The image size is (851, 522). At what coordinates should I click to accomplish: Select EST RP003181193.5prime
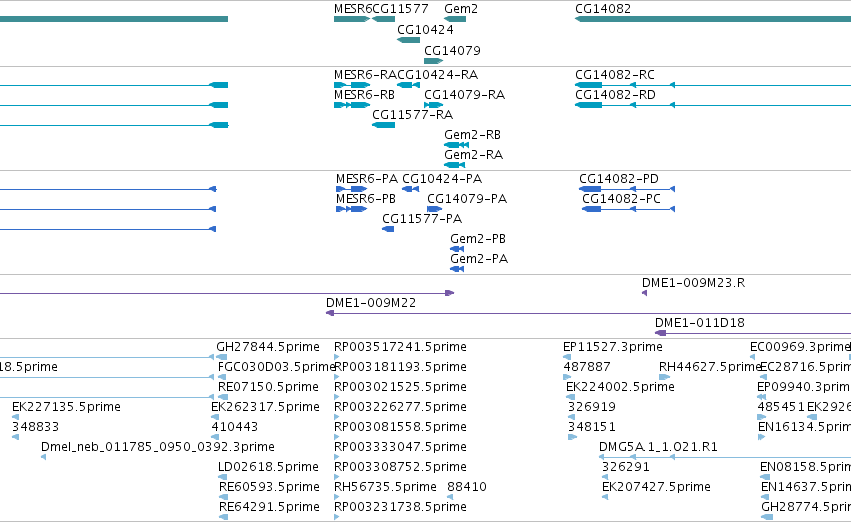click(401, 367)
